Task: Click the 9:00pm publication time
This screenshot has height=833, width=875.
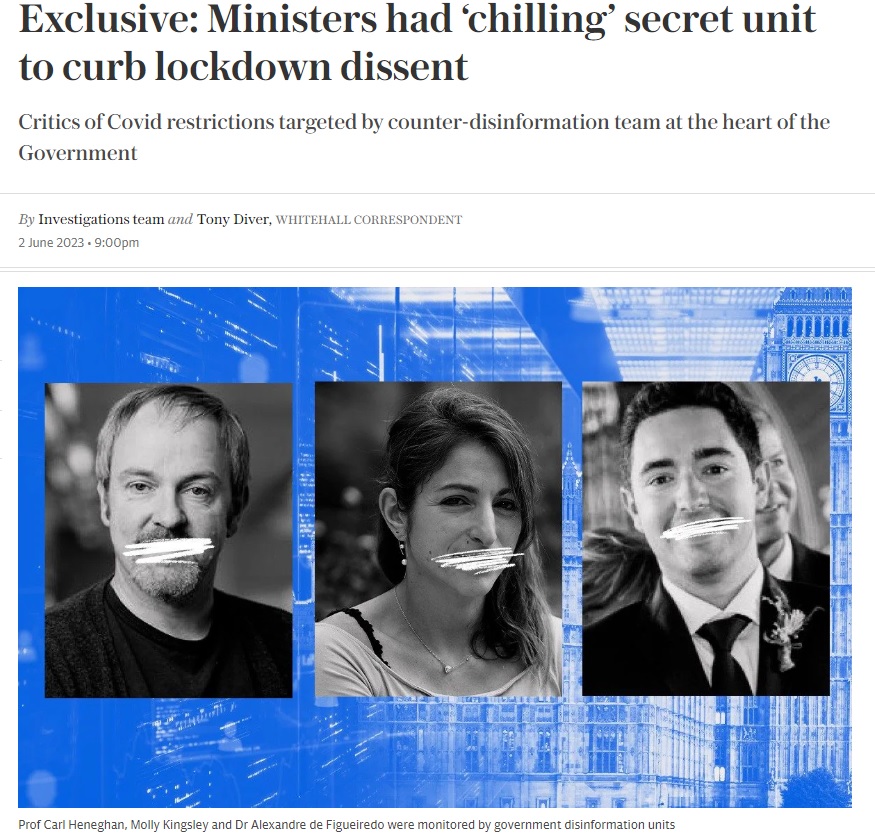Action: tap(117, 243)
